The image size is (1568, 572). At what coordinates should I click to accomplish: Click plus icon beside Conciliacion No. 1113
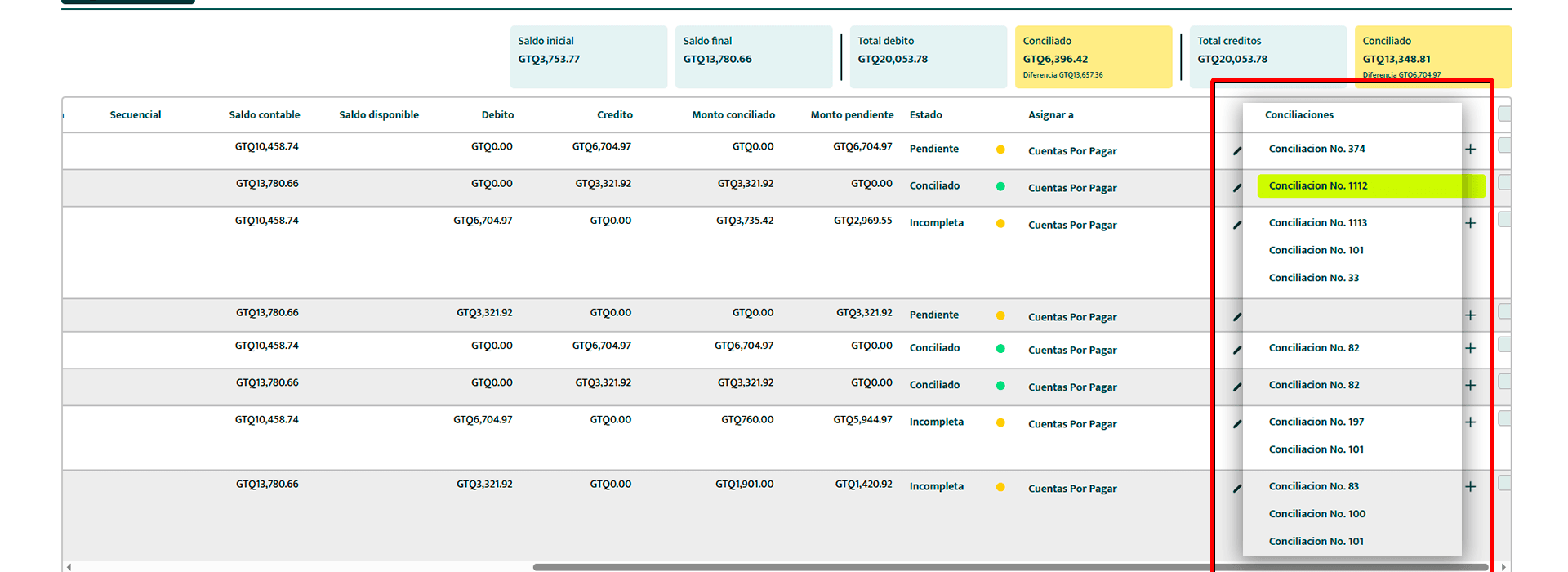[1470, 223]
